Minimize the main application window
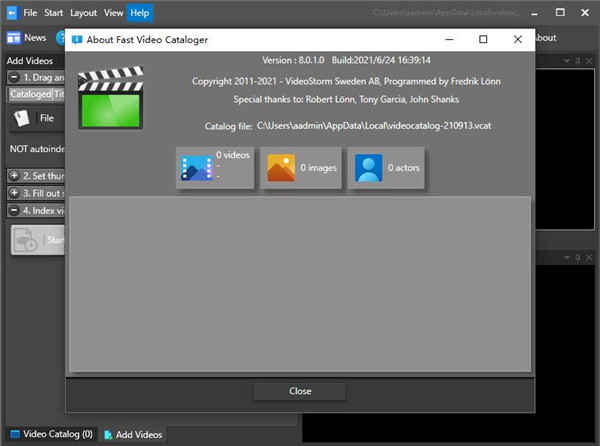Screen dimensions: 600x446 point(535,13)
